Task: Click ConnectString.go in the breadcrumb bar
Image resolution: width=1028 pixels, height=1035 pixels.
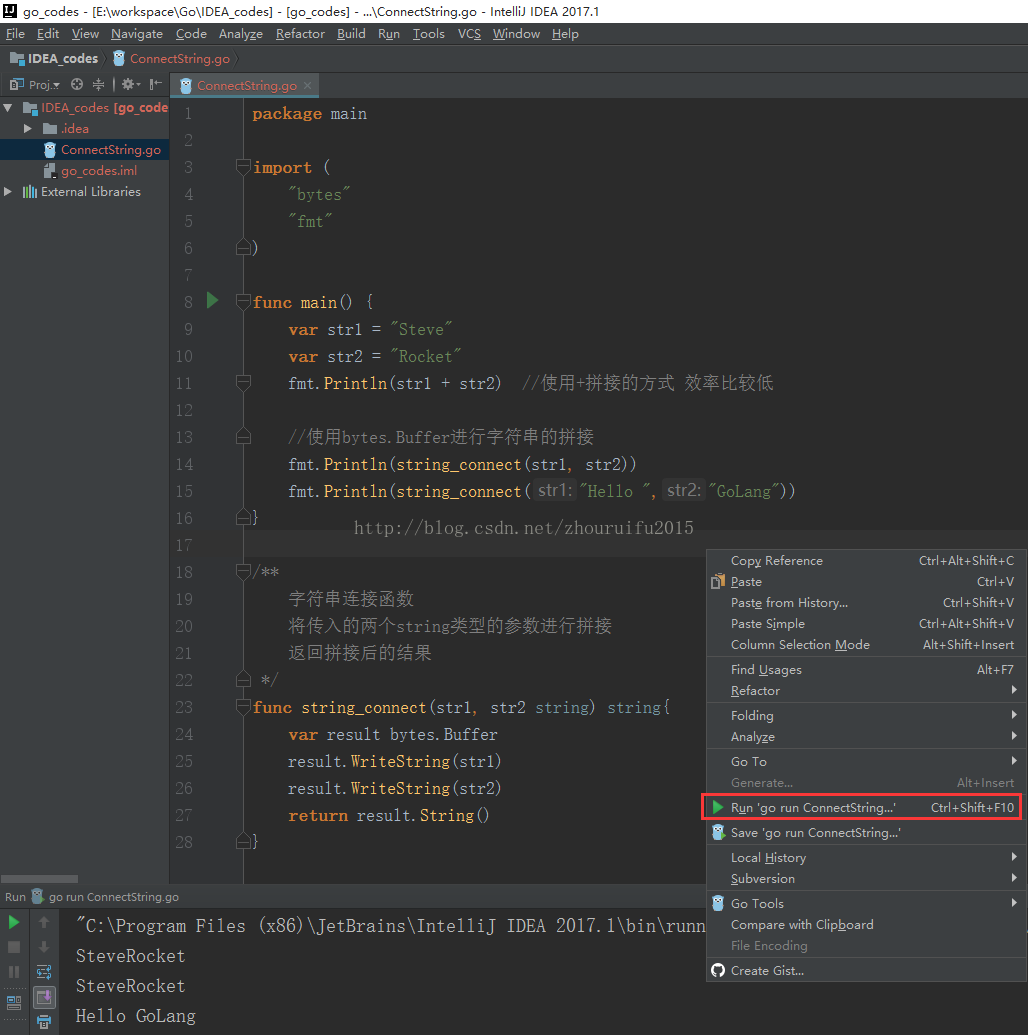Action: 180,58
